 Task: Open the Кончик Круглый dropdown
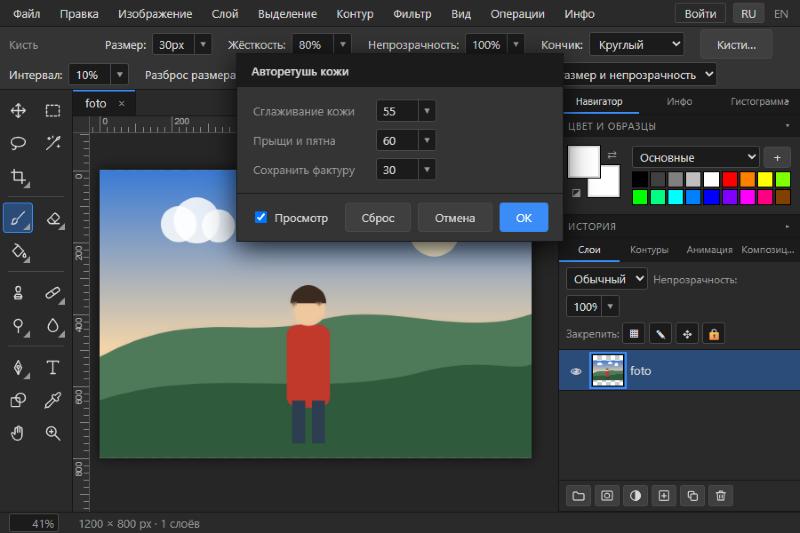tap(636, 44)
